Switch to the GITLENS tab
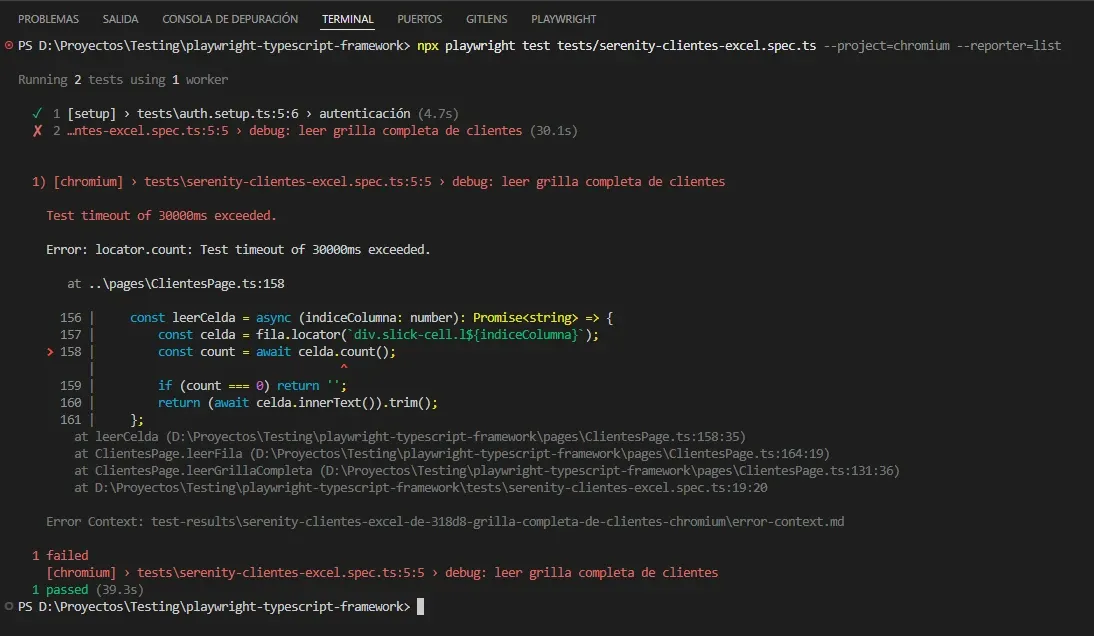Viewport: 1094px width, 636px height. pyautogui.click(x=486, y=18)
